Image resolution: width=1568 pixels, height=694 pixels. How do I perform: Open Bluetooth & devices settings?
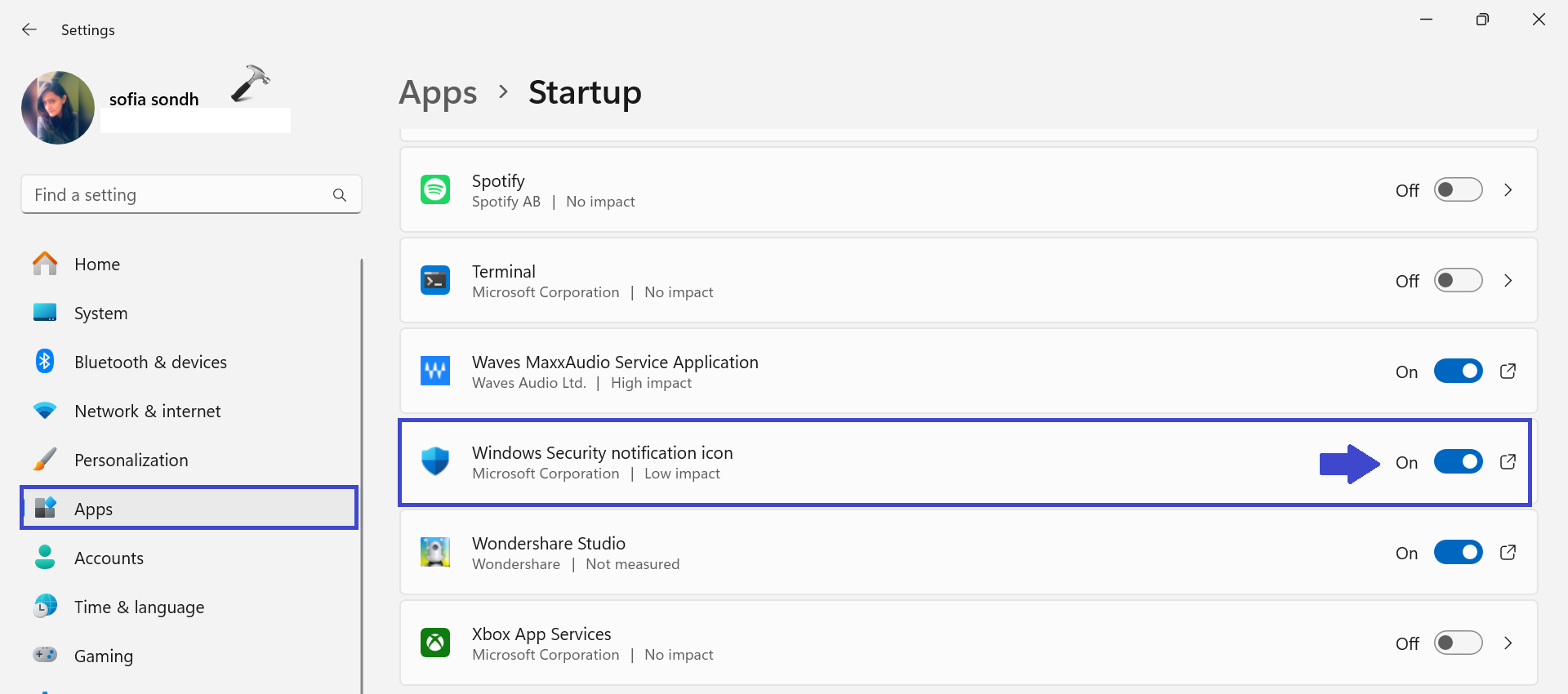click(x=150, y=362)
